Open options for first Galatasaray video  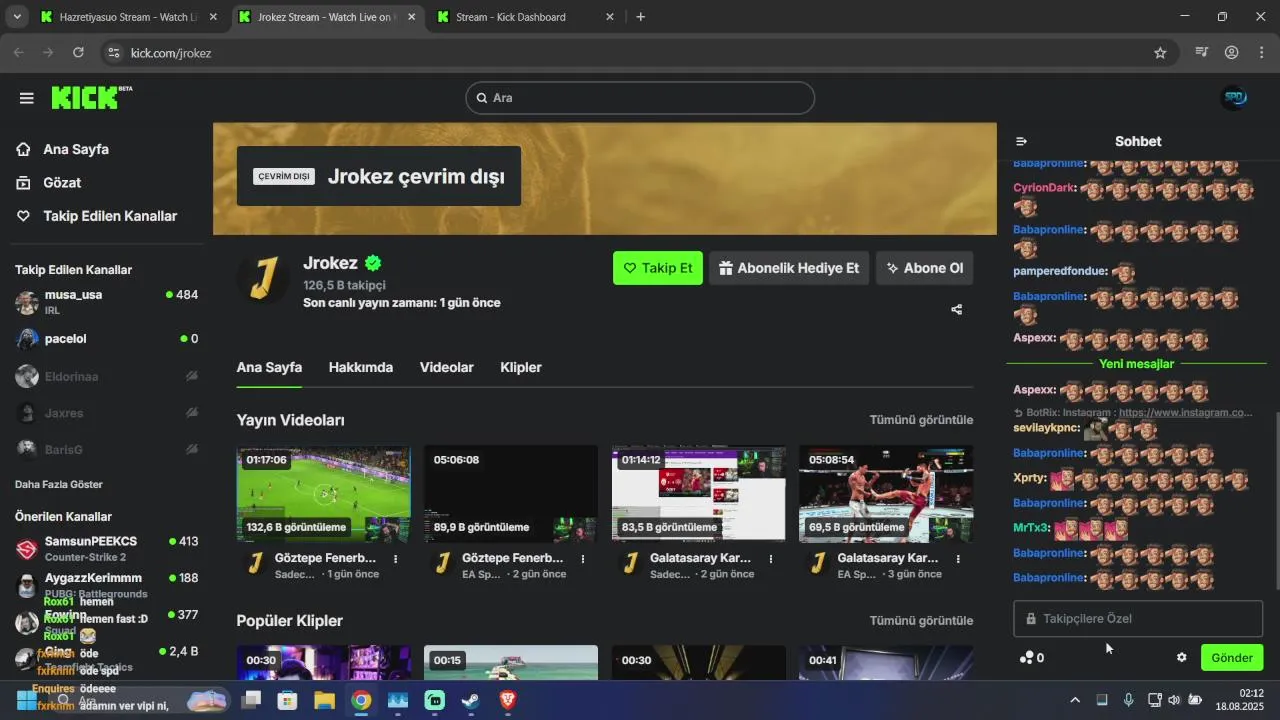[x=771, y=559]
